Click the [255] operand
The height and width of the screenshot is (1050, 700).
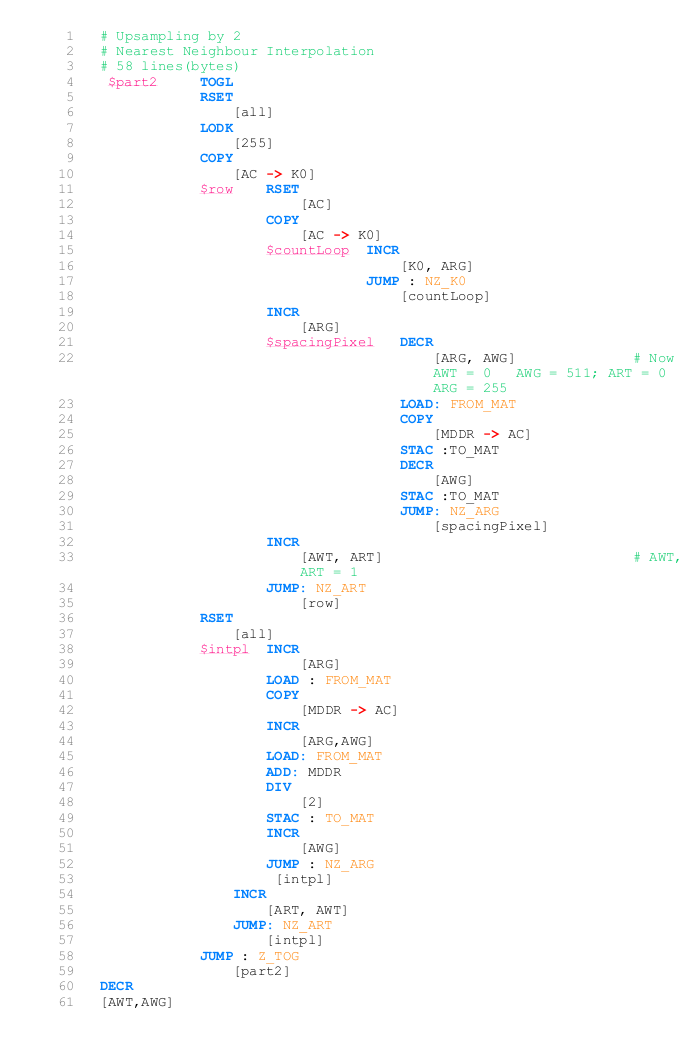[x=253, y=143]
